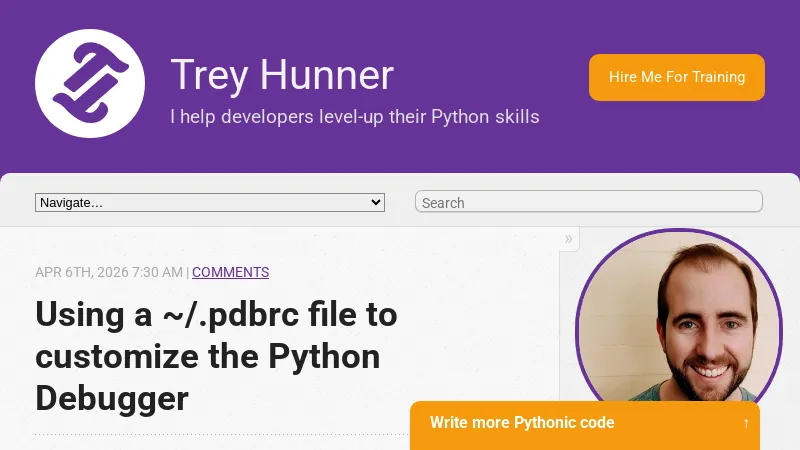This screenshot has width=800, height=450.
Task: Collapse the sidebar with the » arrow
Action: pos(569,239)
